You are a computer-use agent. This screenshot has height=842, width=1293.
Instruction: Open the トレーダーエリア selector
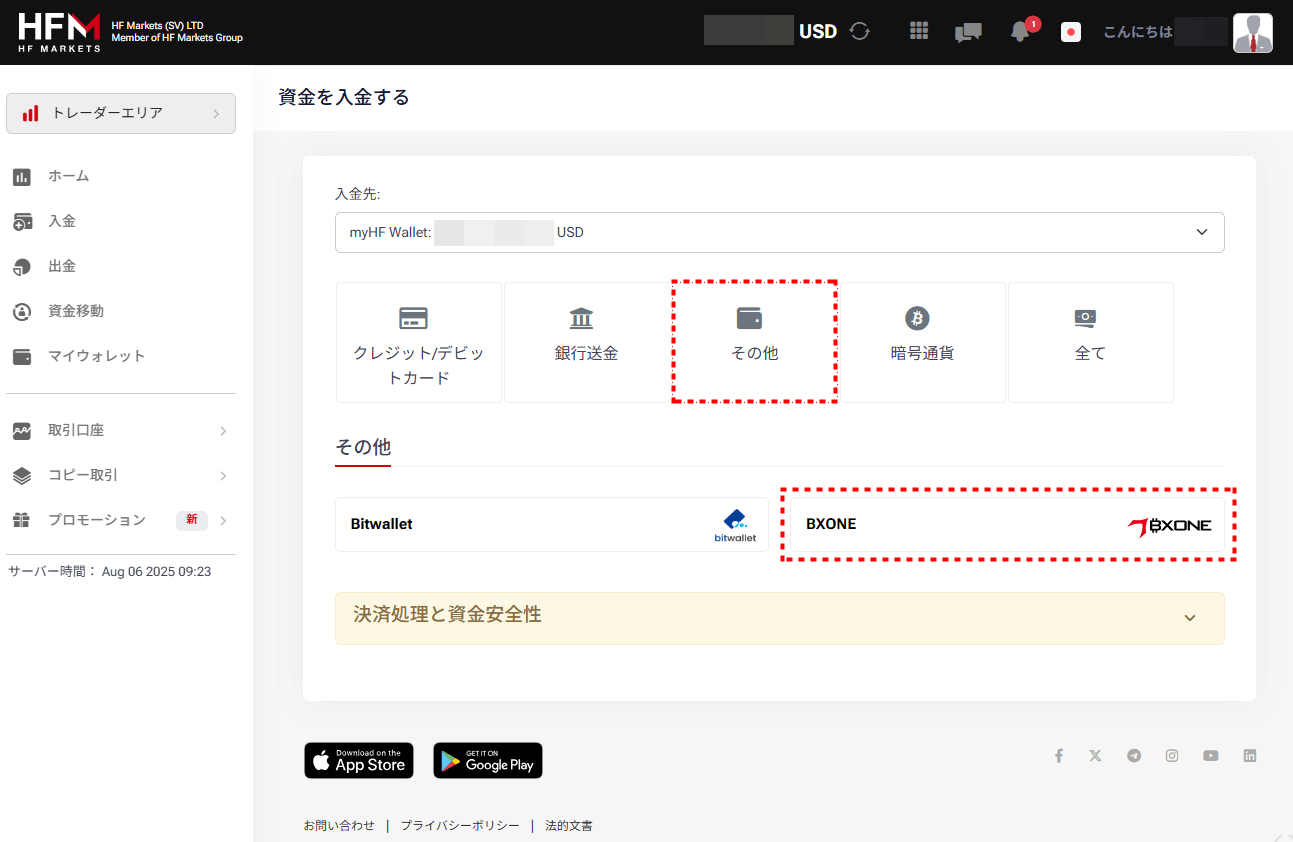(x=121, y=113)
